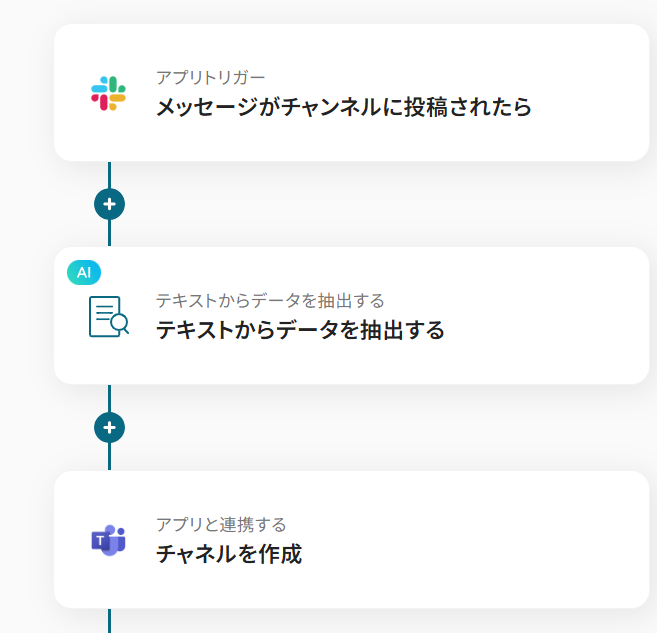Click the Microsoft Teams logo icon
657x633 pixels.
pos(108,540)
